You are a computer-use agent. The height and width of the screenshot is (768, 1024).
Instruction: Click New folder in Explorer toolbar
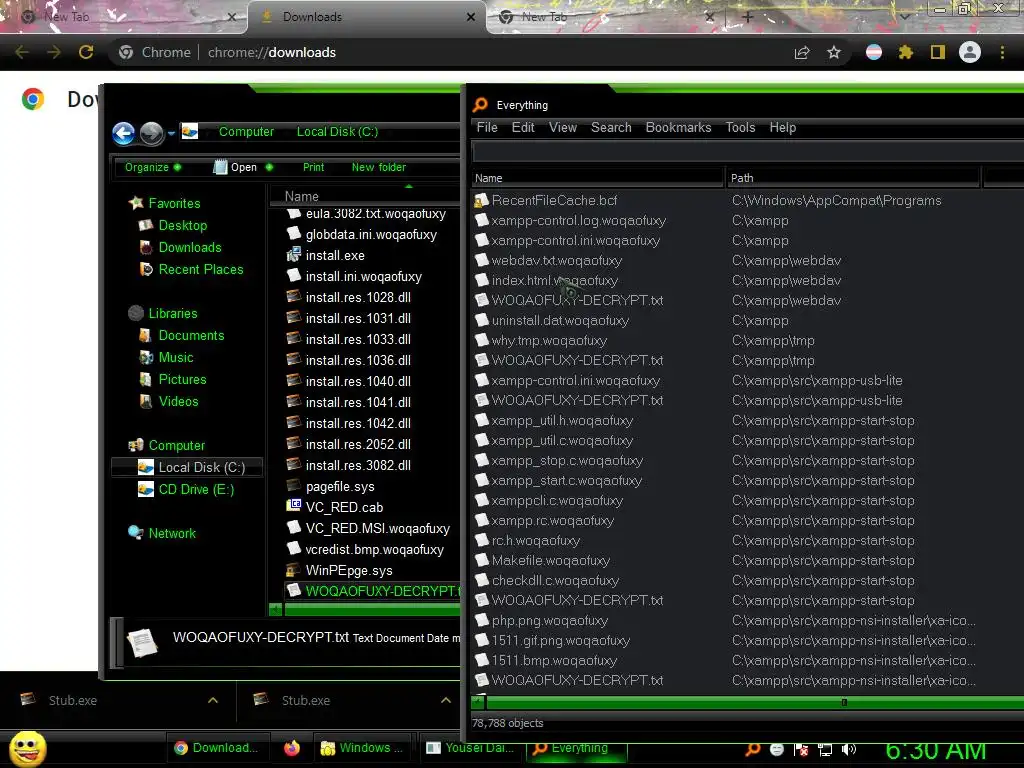tap(379, 167)
